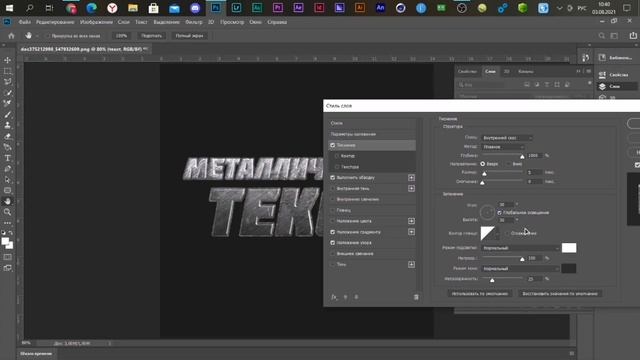Screen dimensions: 640x360
Task: Select the Вверх direction radio button
Action: (482, 164)
